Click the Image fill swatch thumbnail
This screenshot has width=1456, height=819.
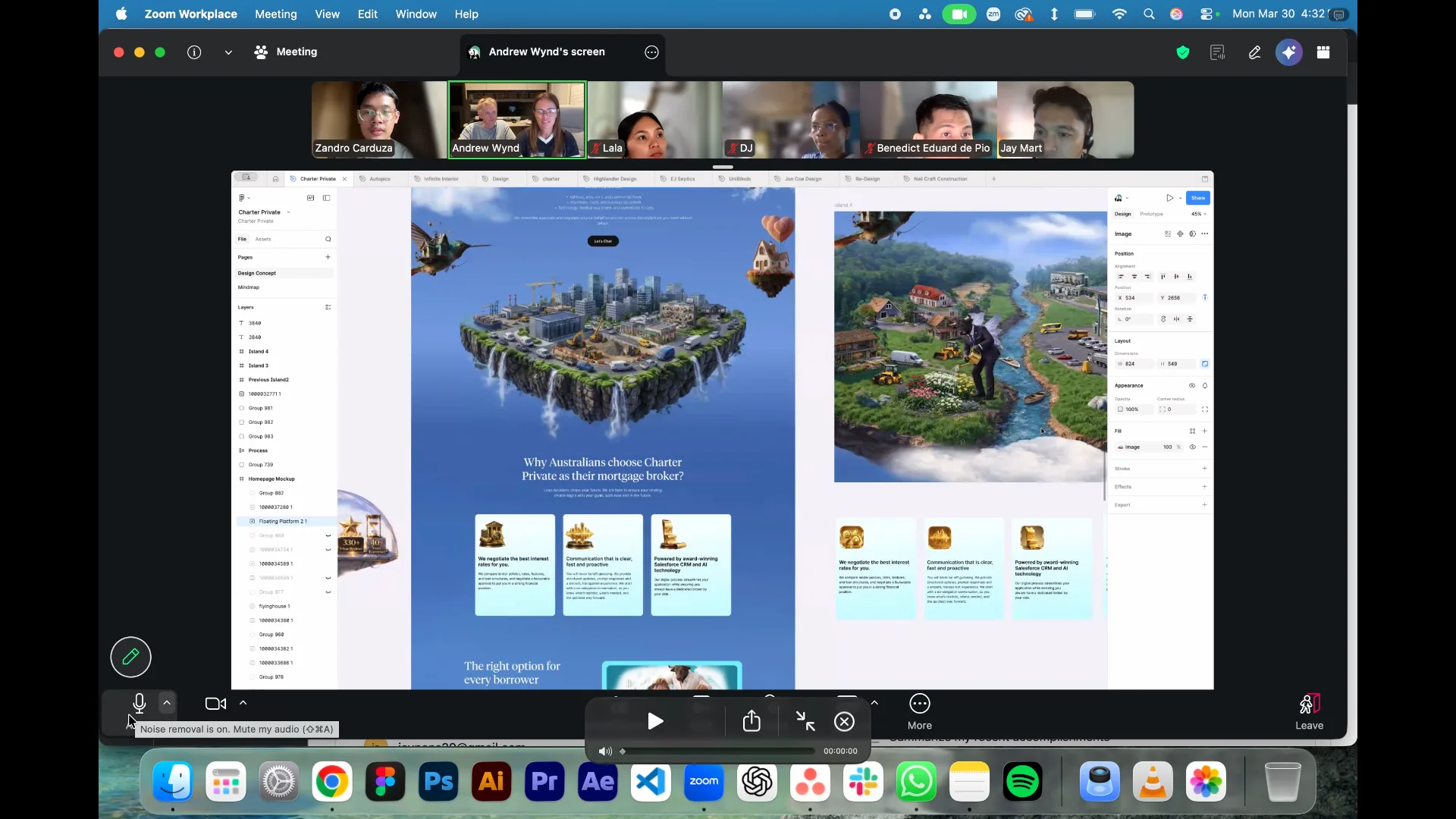tap(1121, 447)
